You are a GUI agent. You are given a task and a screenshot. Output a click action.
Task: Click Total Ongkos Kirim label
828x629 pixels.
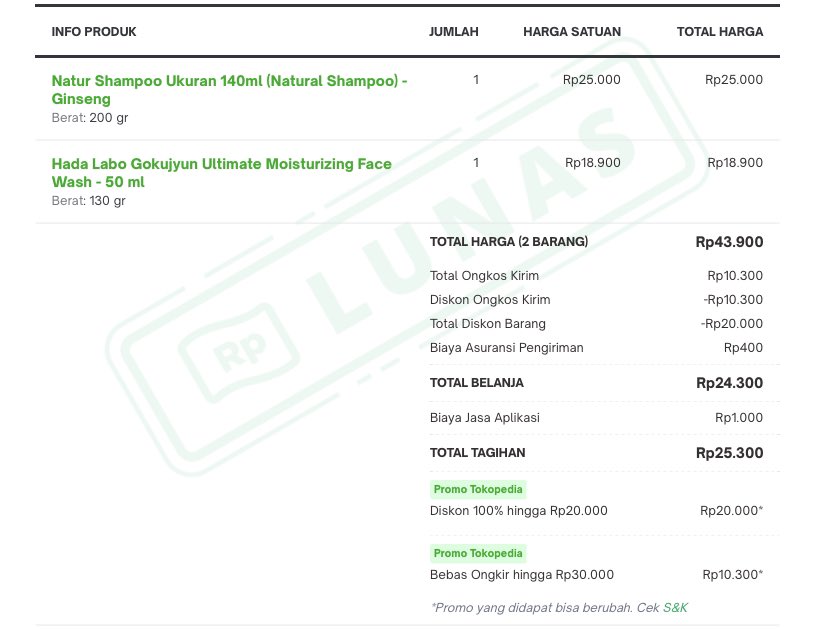(484, 276)
